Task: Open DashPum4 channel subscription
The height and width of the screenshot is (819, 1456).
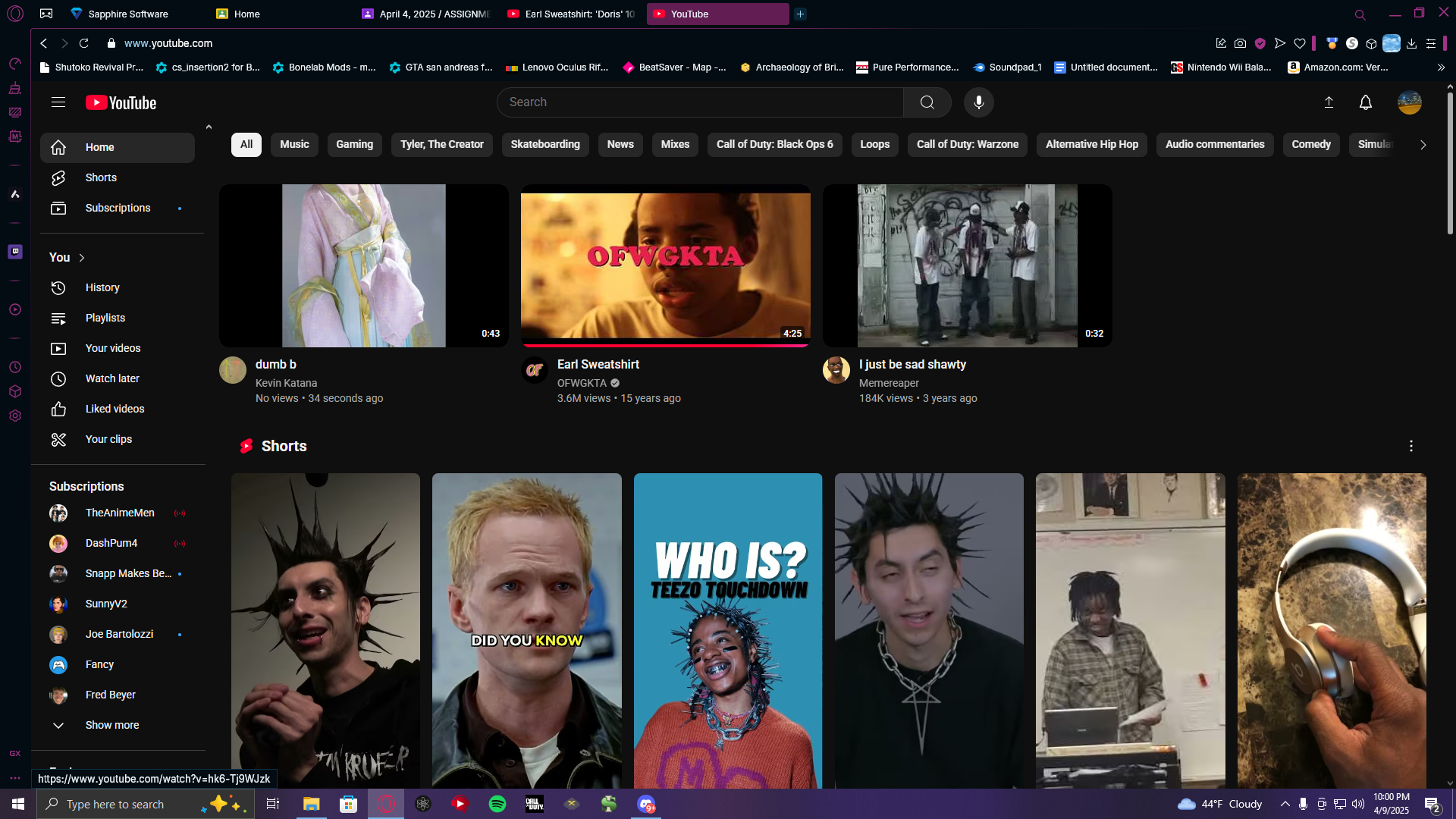Action: pos(118,544)
